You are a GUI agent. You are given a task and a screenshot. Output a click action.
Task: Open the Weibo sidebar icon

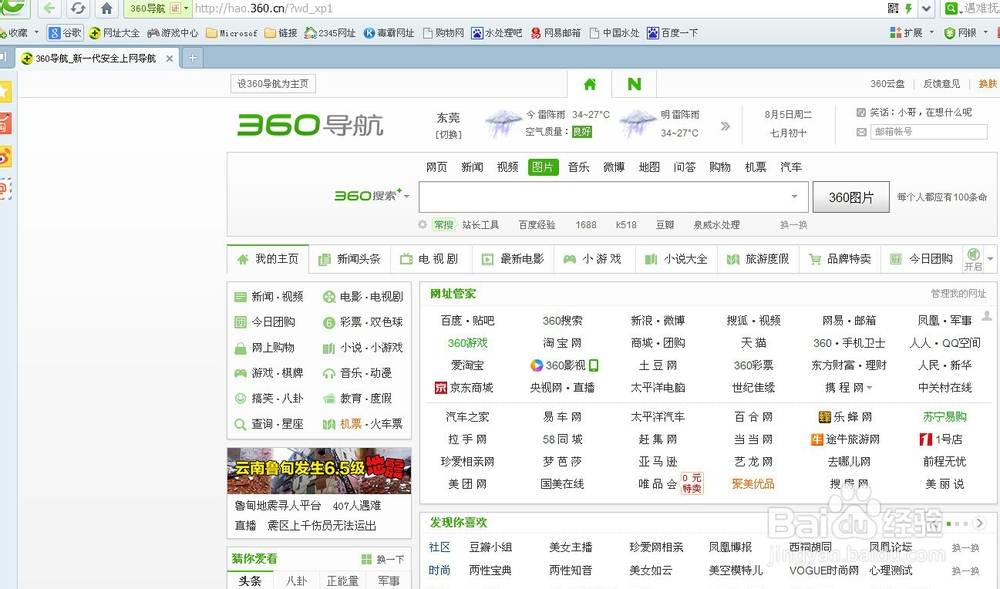(x=4, y=156)
